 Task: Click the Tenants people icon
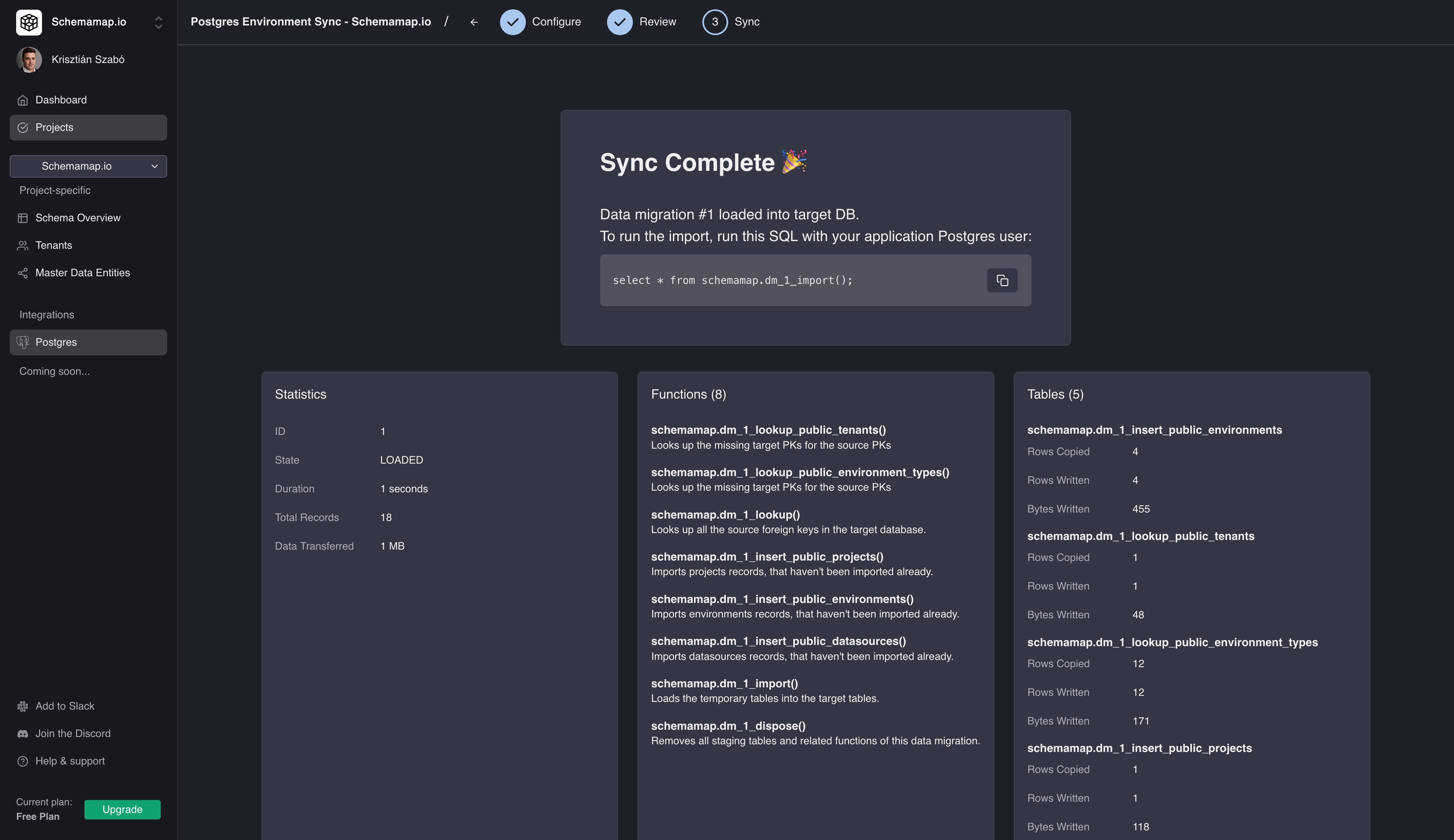[x=23, y=246]
